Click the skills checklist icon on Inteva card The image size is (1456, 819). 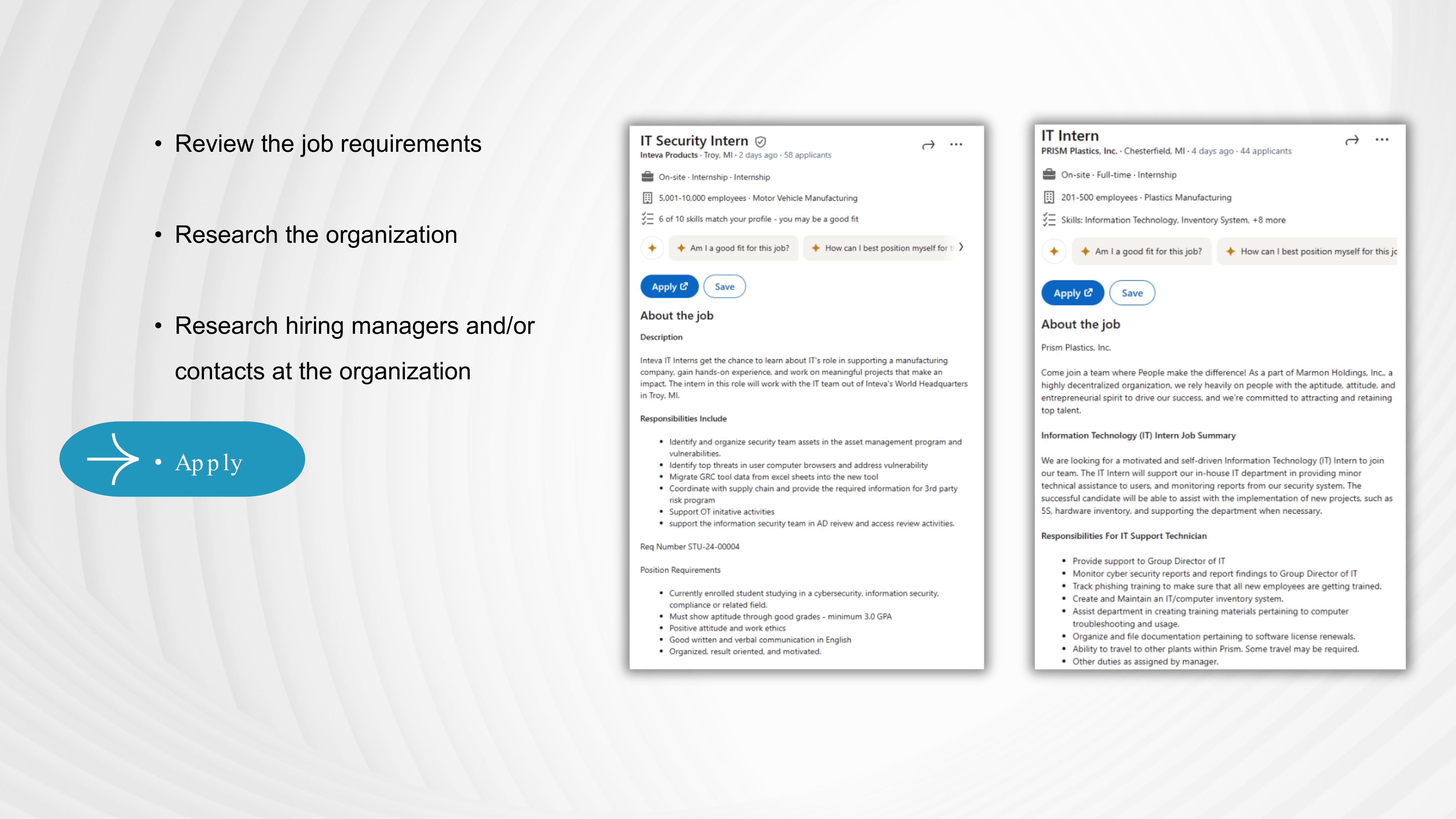pyautogui.click(x=647, y=219)
